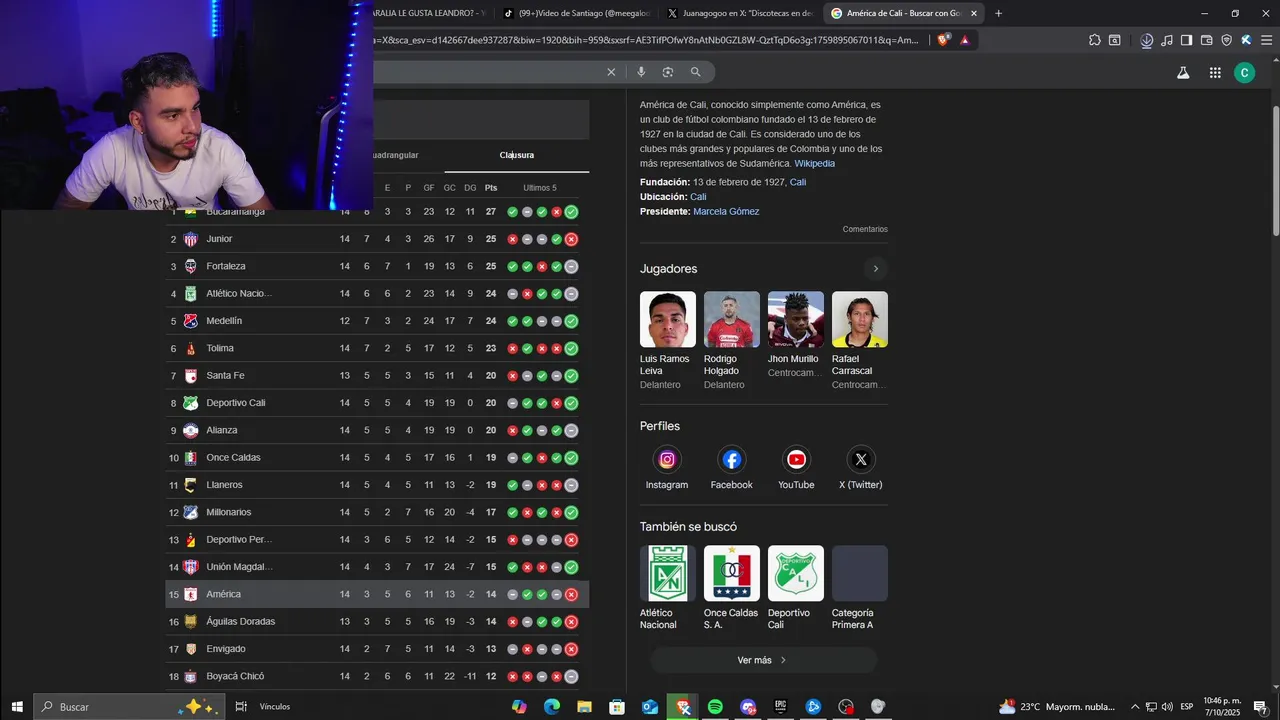This screenshot has width=1280, height=720.
Task: Open a new browser tab
Action: tap(998, 13)
